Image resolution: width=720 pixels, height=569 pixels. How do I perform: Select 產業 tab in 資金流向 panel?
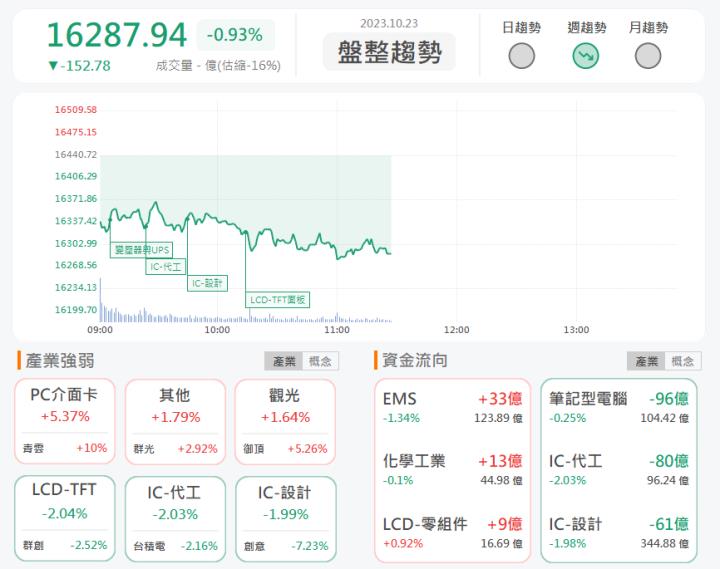(x=647, y=361)
